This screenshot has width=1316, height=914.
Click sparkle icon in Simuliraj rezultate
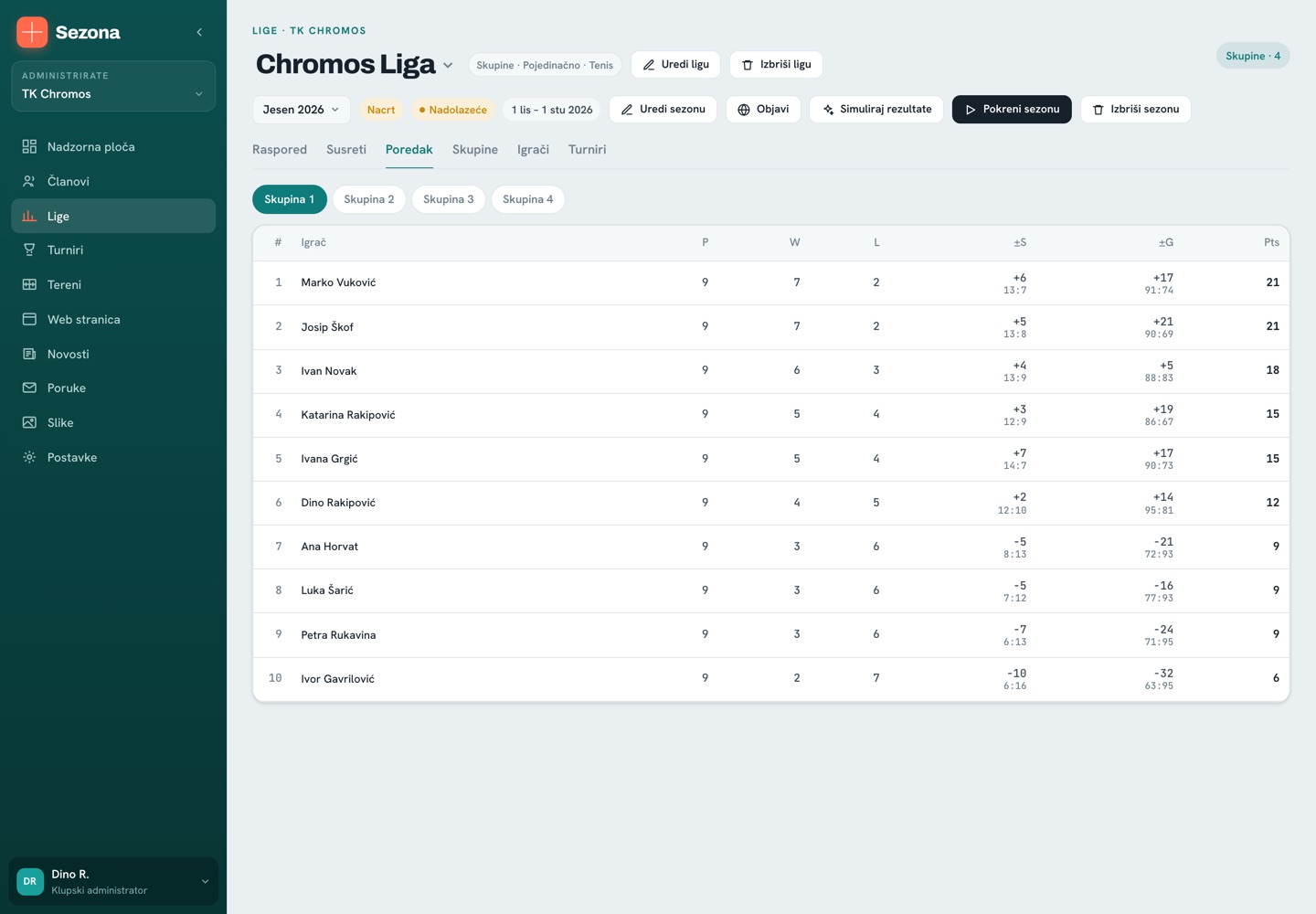point(828,110)
